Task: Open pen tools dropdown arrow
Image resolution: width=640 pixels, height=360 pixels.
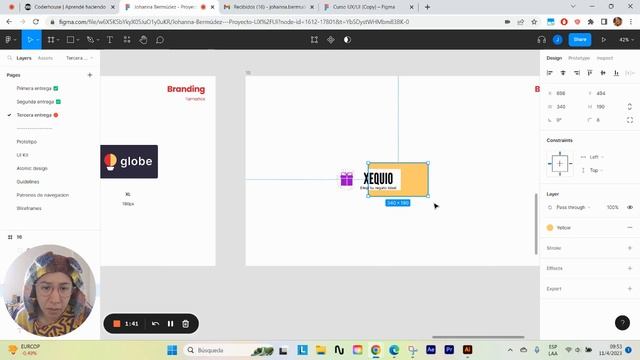Action: coord(98,40)
